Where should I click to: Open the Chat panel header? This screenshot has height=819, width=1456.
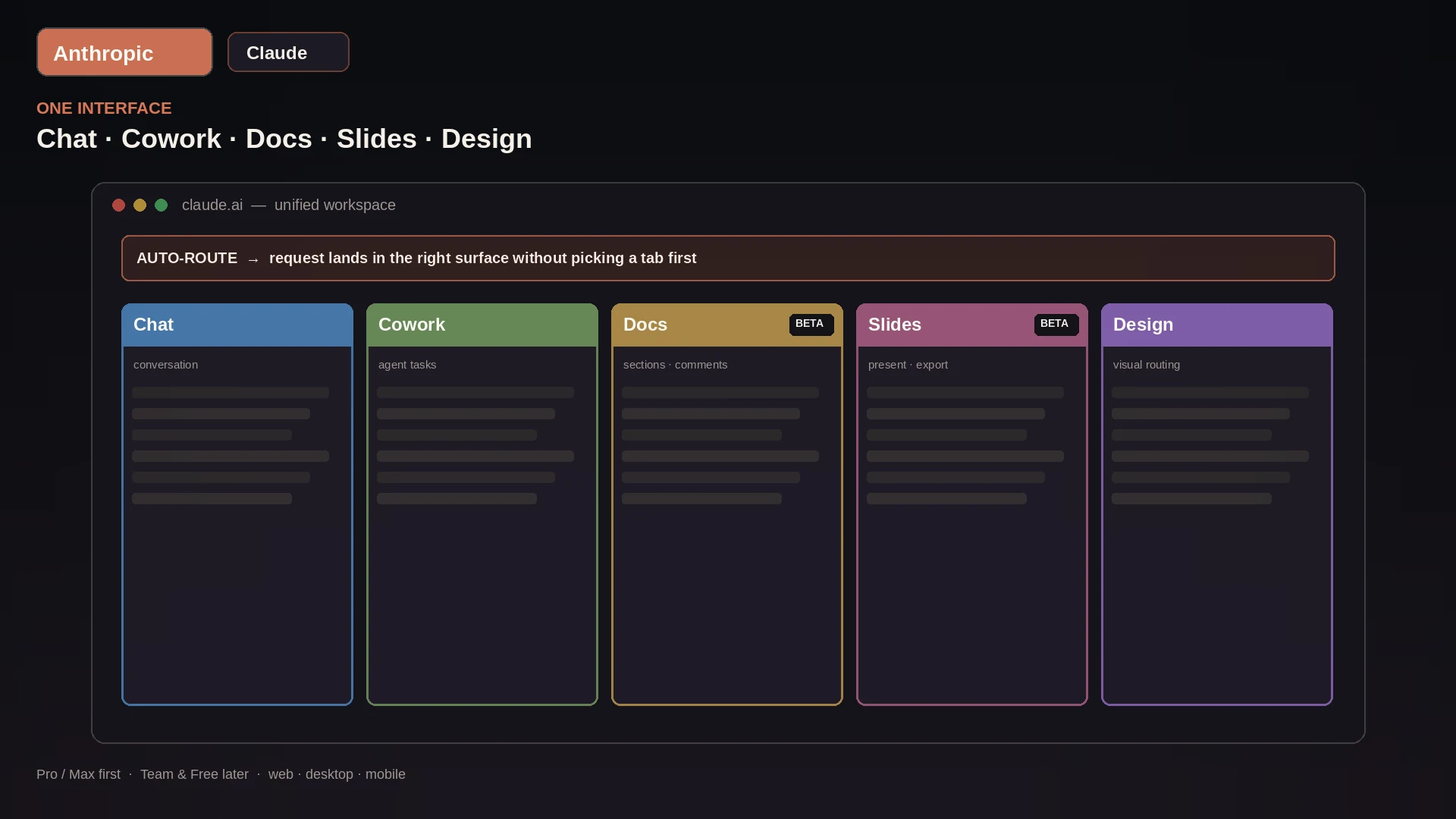coord(237,325)
